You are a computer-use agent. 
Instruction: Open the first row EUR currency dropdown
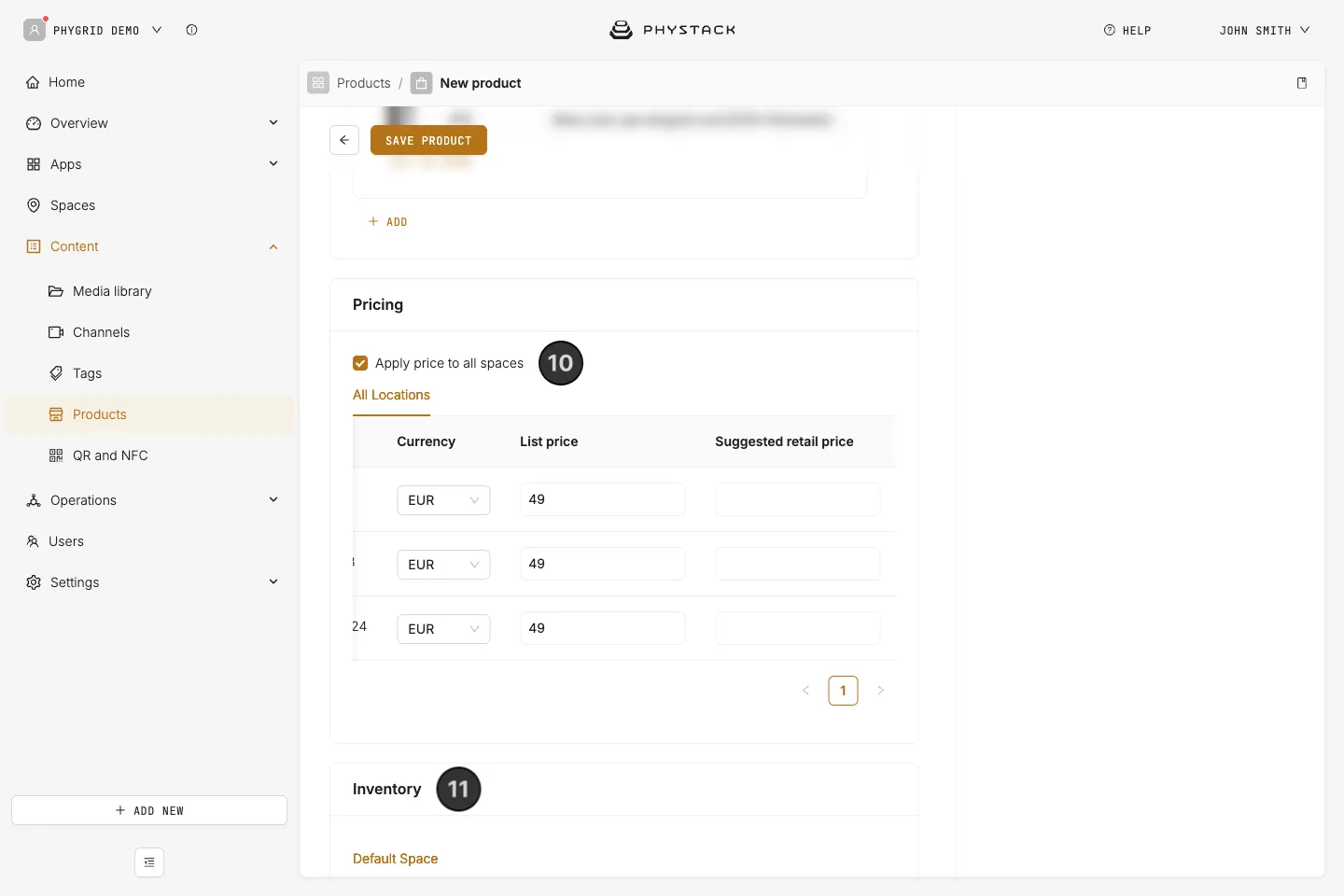(443, 500)
